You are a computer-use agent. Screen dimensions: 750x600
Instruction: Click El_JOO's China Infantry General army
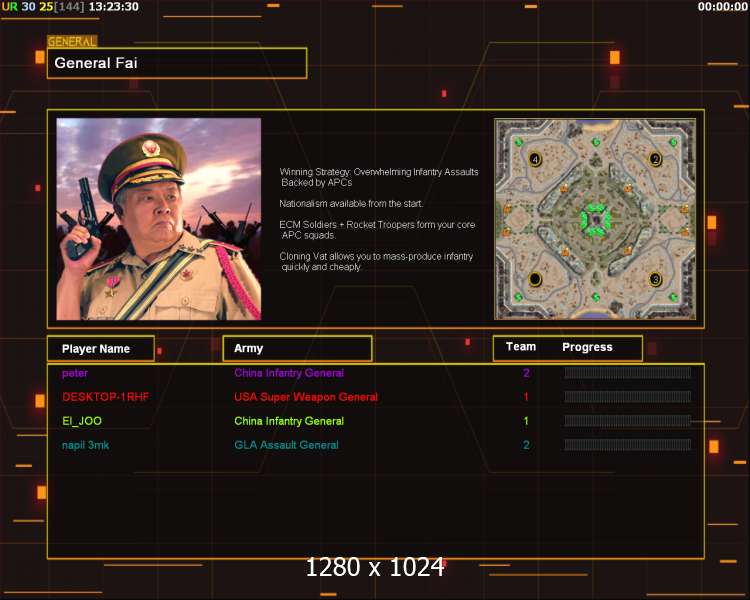[x=289, y=421]
